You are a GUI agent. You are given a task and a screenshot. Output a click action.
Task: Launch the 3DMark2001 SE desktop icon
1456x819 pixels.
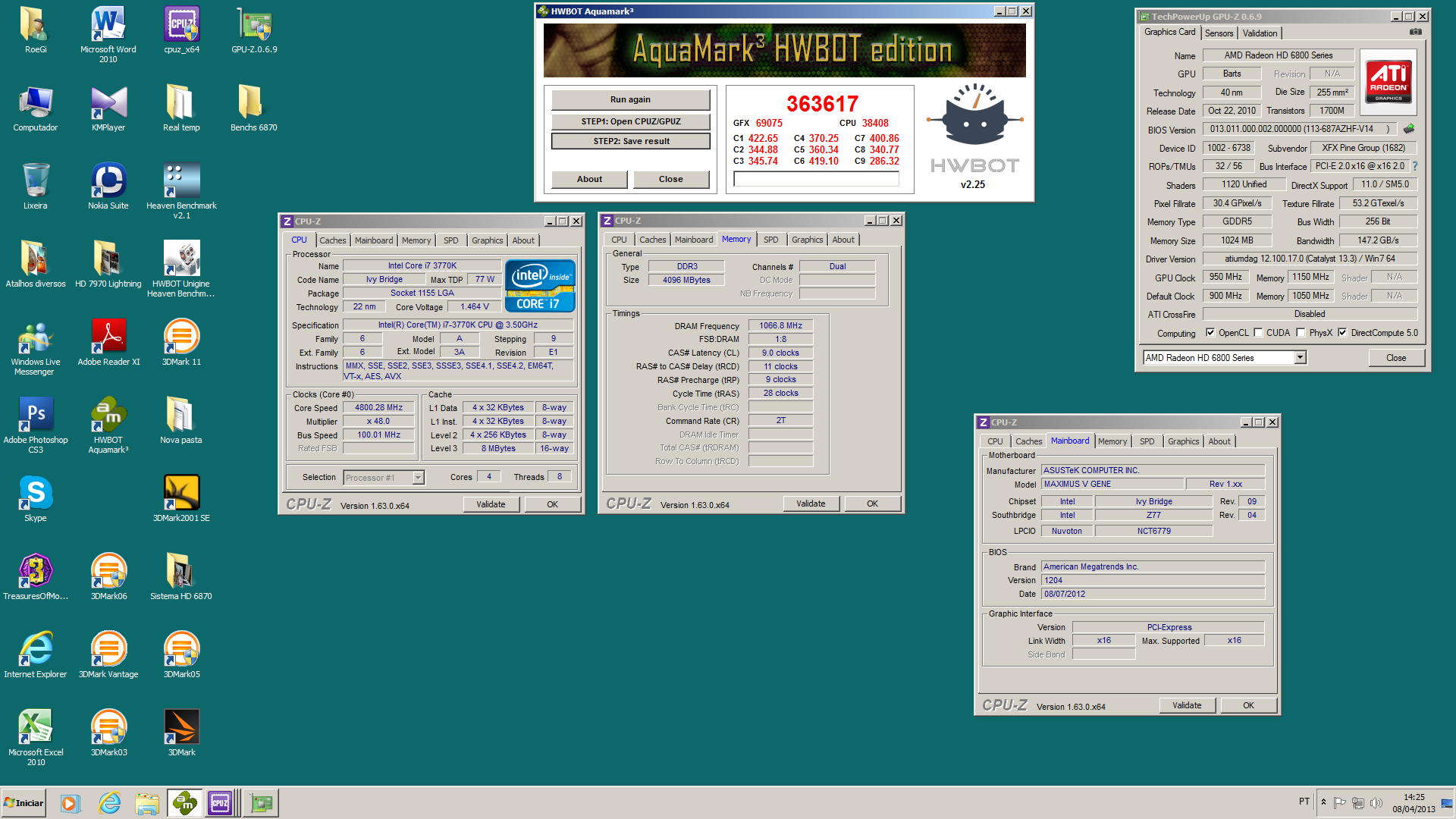pos(181,499)
